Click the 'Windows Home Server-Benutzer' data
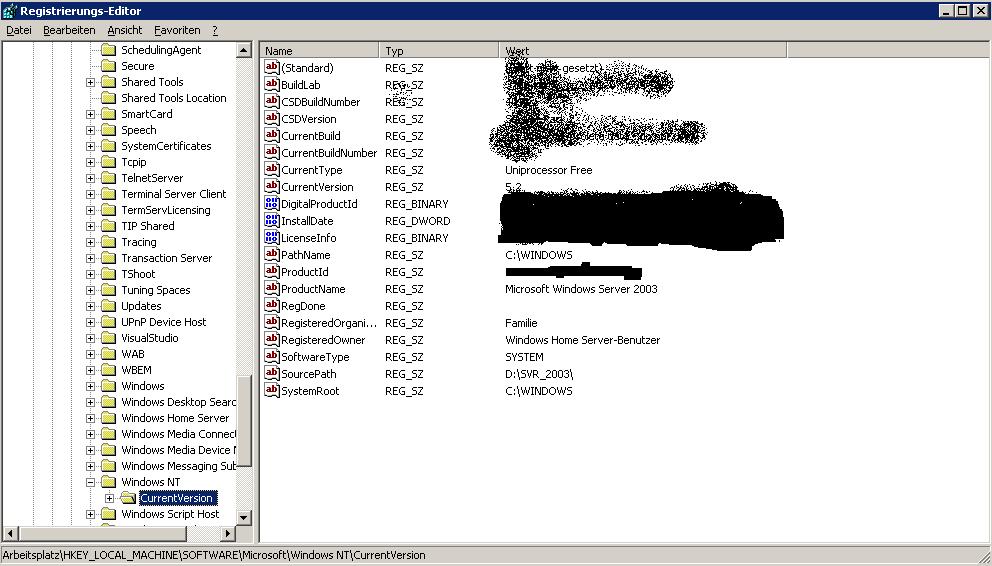The width and height of the screenshot is (992, 566). (x=583, y=340)
